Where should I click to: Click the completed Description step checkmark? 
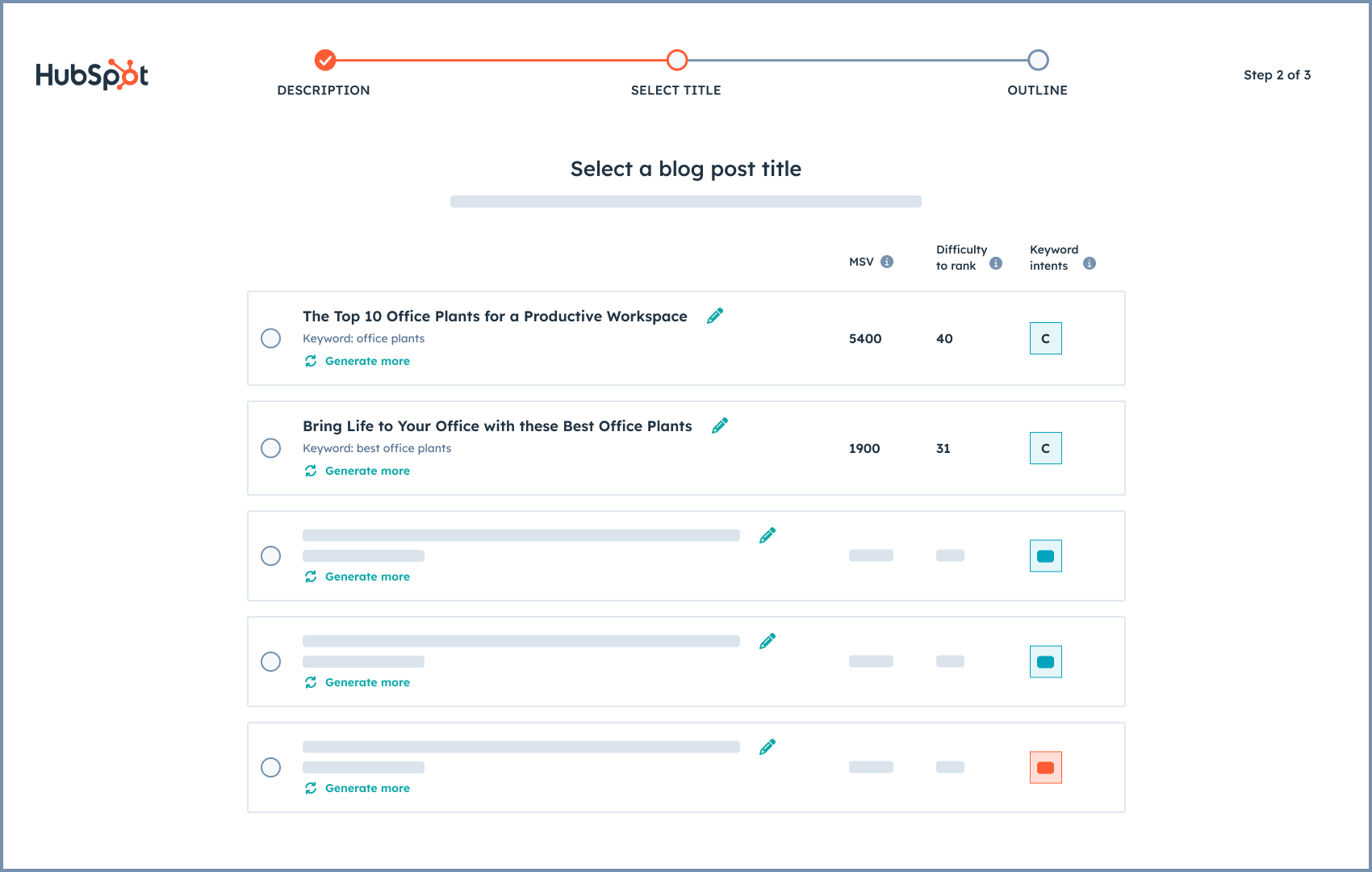tap(324, 60)
